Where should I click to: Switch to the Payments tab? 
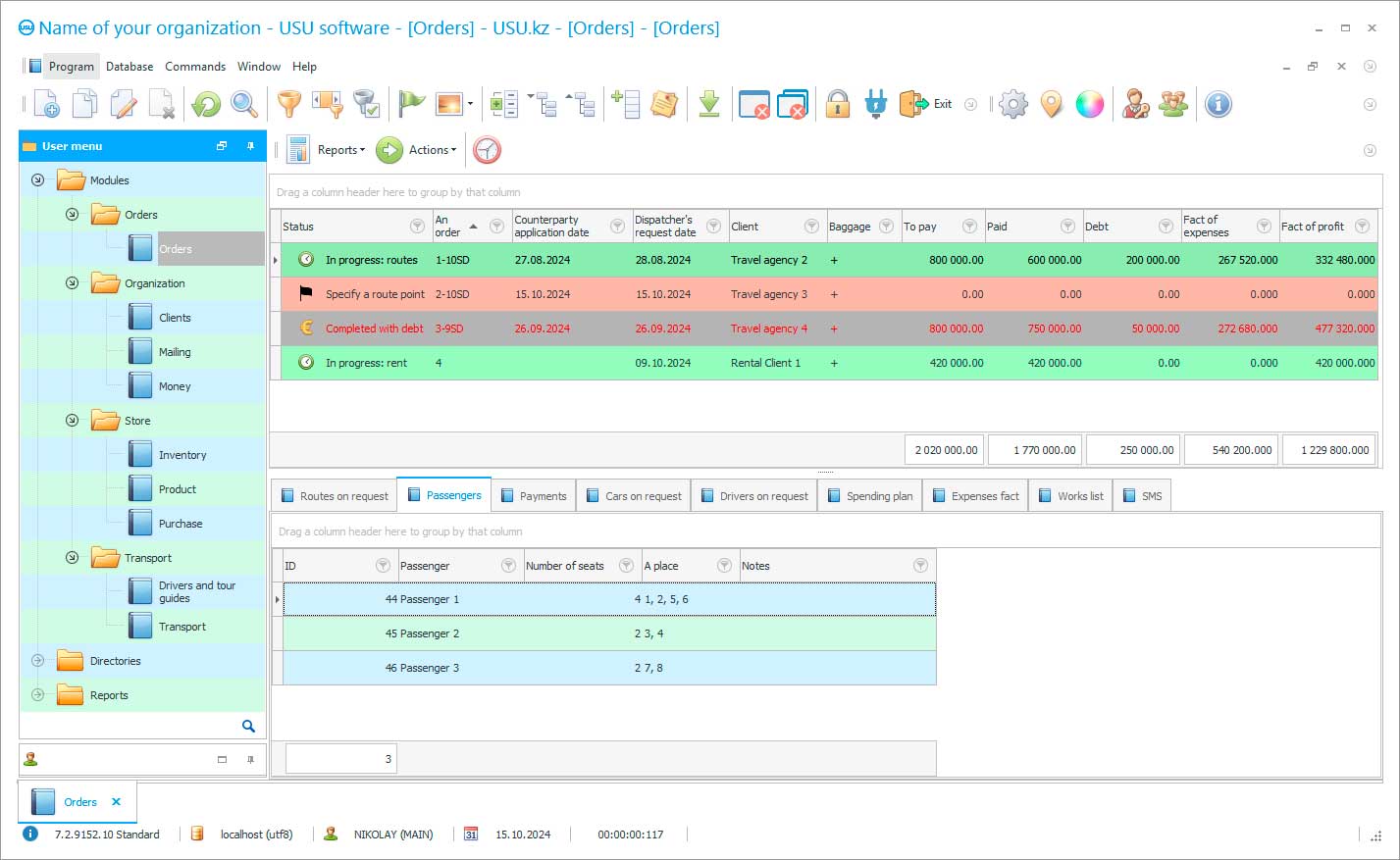(534, 496)
